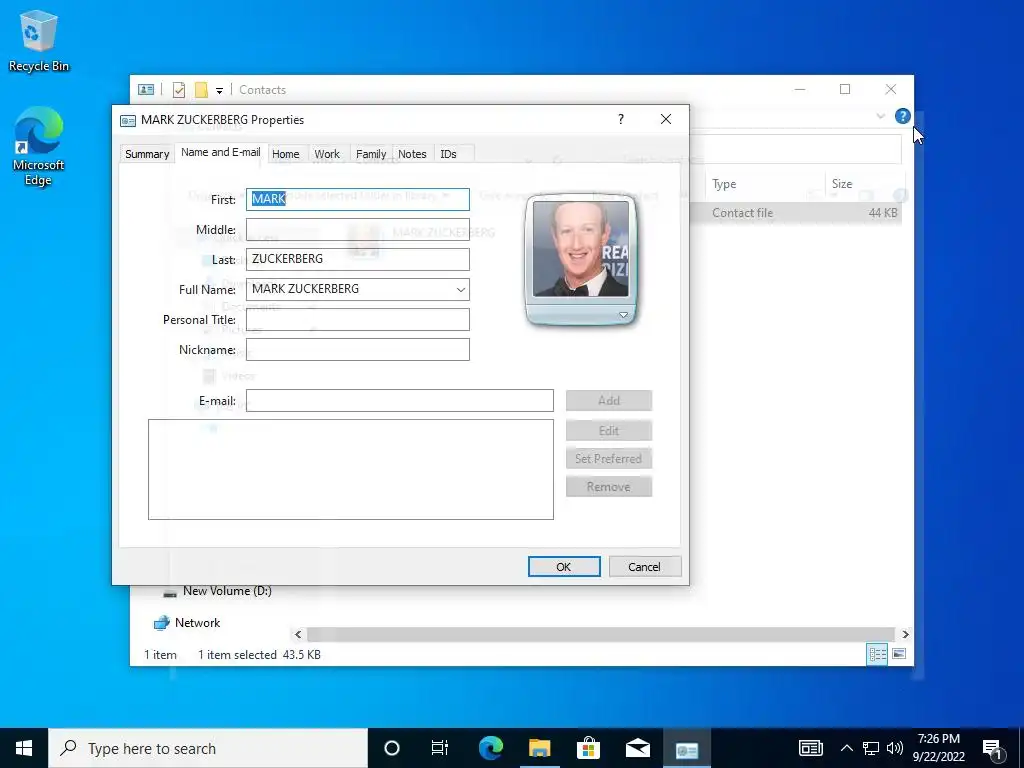
Task: Switch to the IDs tab
Action: (x=448, y=154)
